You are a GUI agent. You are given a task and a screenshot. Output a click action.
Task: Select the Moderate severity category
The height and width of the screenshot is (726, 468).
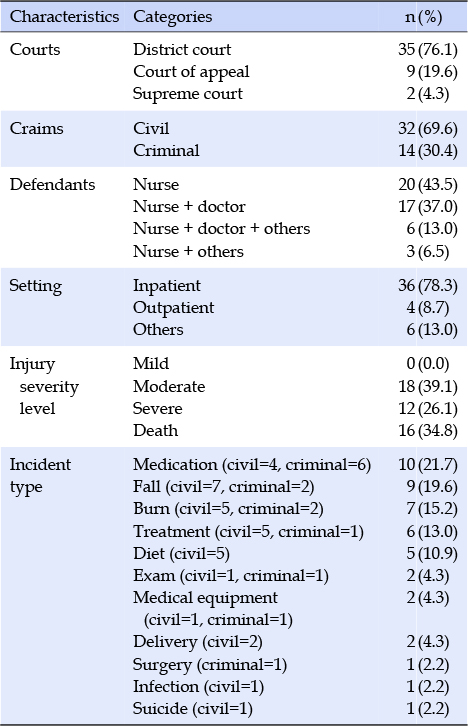pyautogui.click(x=169, y=386)
